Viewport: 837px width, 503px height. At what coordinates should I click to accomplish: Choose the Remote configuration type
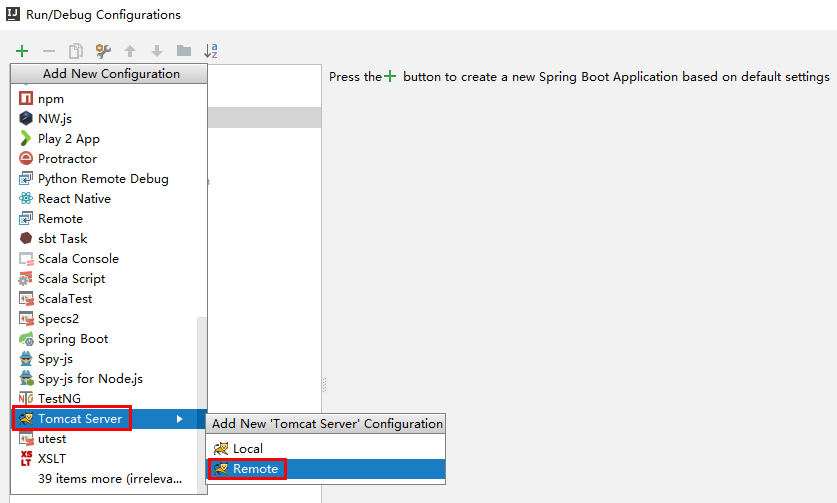click(x=109, y=218)
